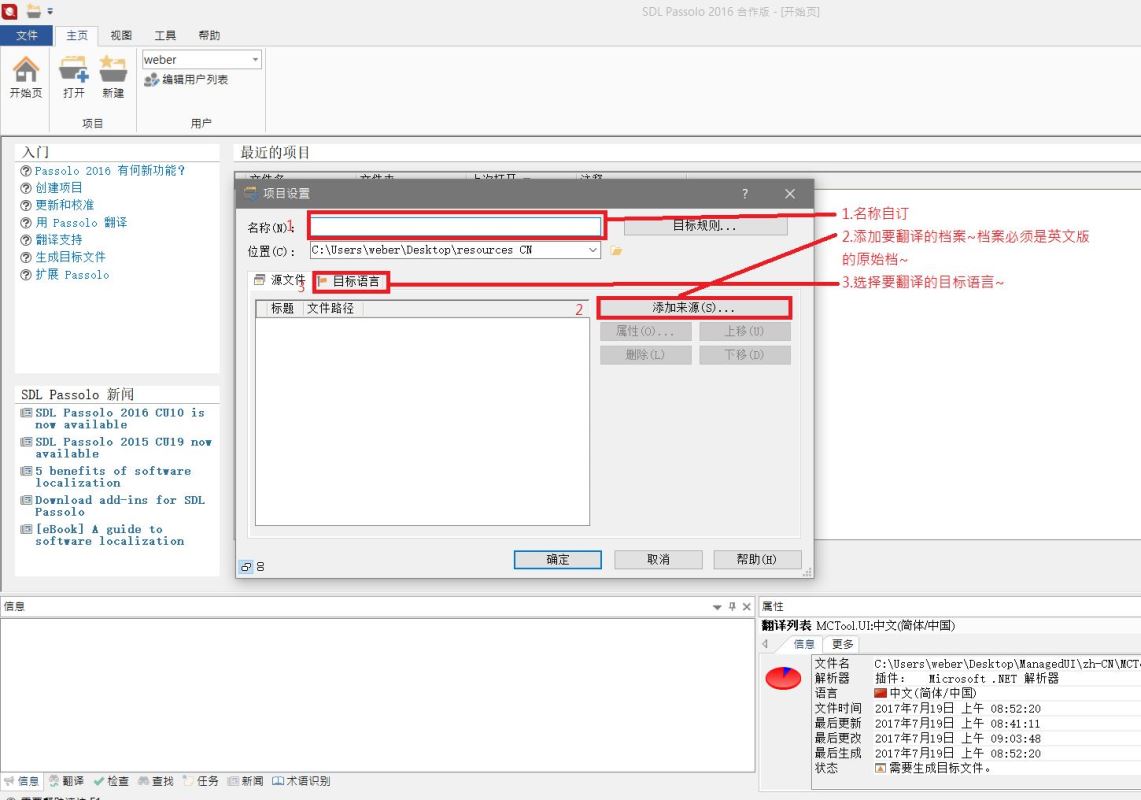Click the 名称 name input field
Viewport: 1141px width, 800px height.
pos(456,226)
